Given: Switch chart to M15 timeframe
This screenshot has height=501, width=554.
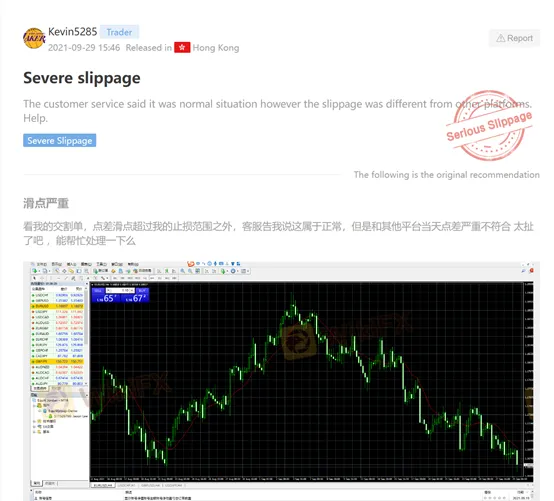Looking at the screenshot, I should point(130,278).
